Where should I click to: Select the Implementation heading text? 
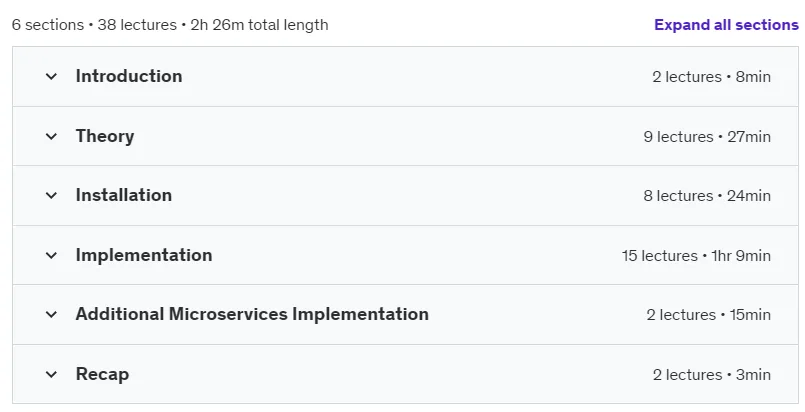click(144, 255)
